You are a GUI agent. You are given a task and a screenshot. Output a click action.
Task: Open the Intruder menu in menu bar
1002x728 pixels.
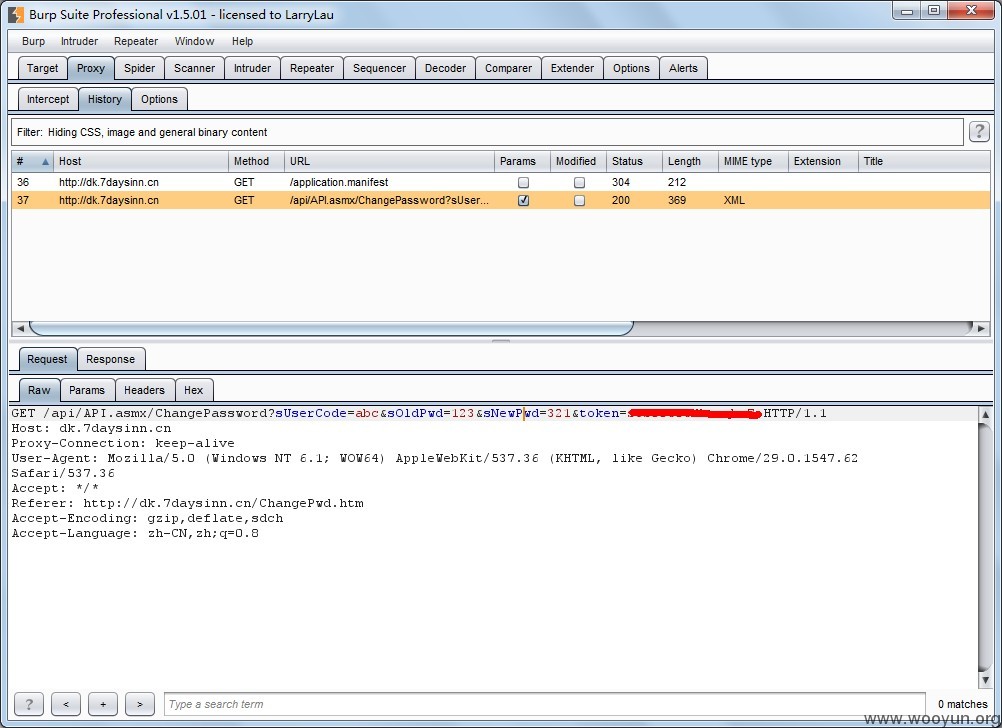coord(79,41)
